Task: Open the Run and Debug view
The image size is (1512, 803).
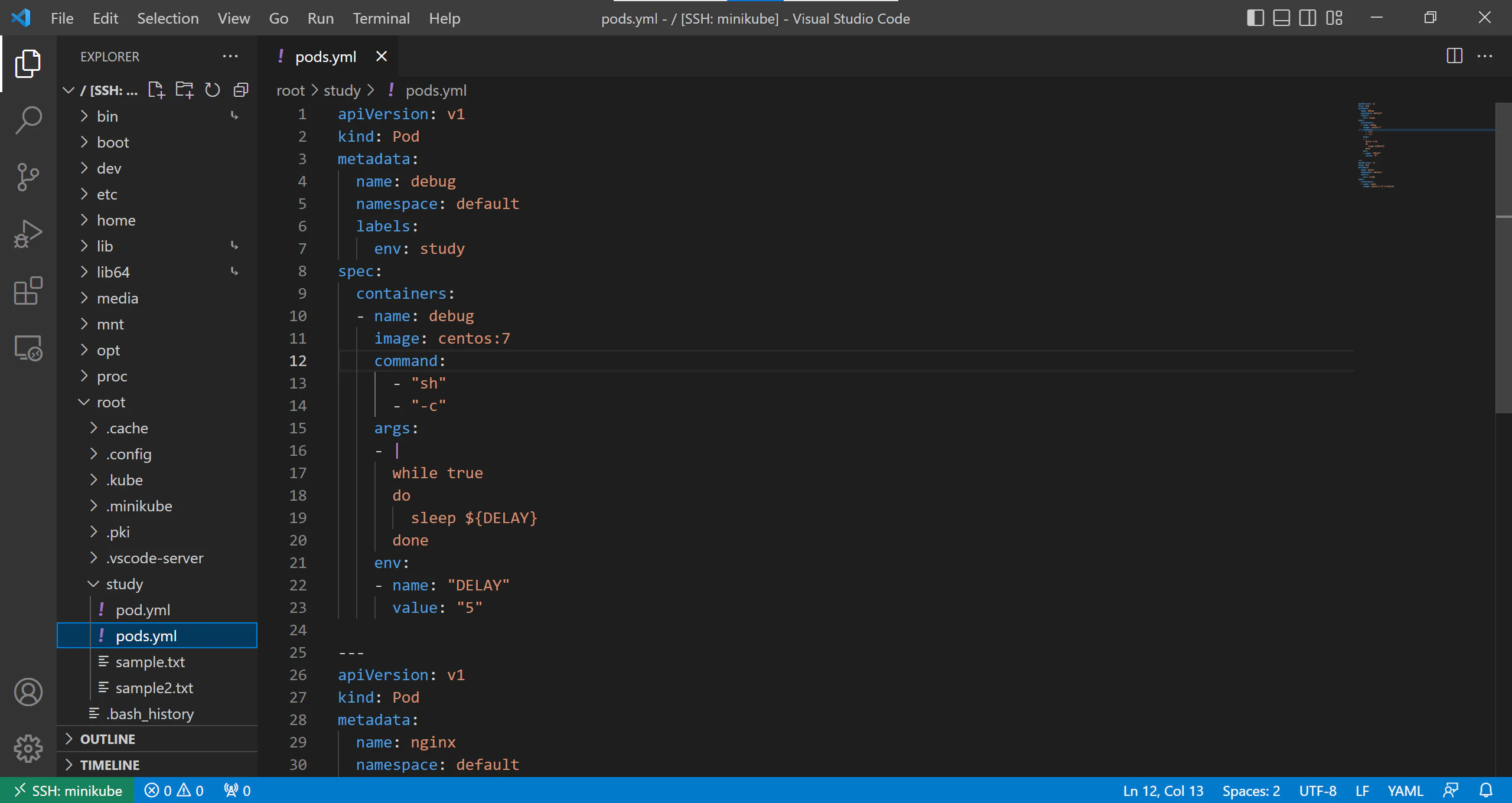Action: [28, 234]
